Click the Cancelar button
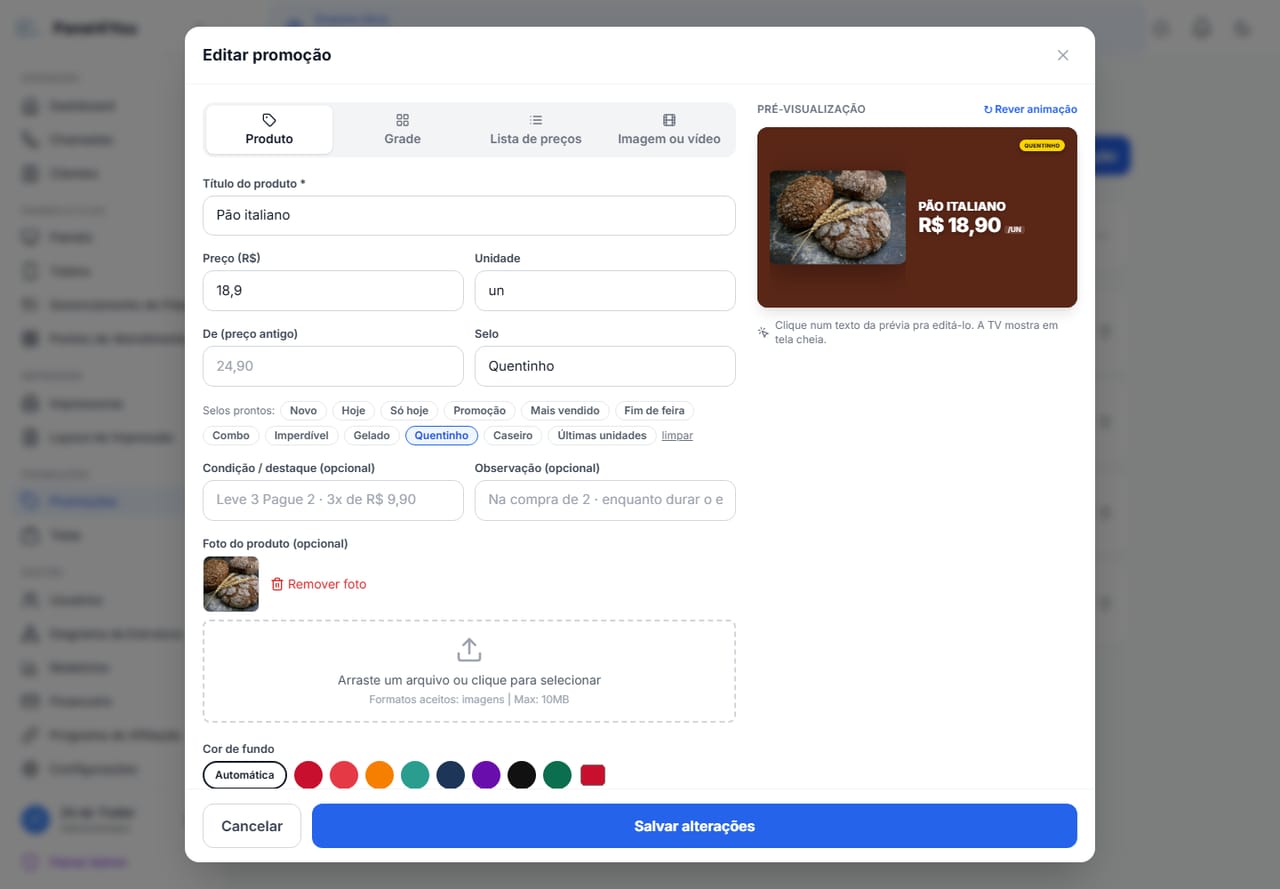This screenshot has width=1280, height=889. [252, 826]
